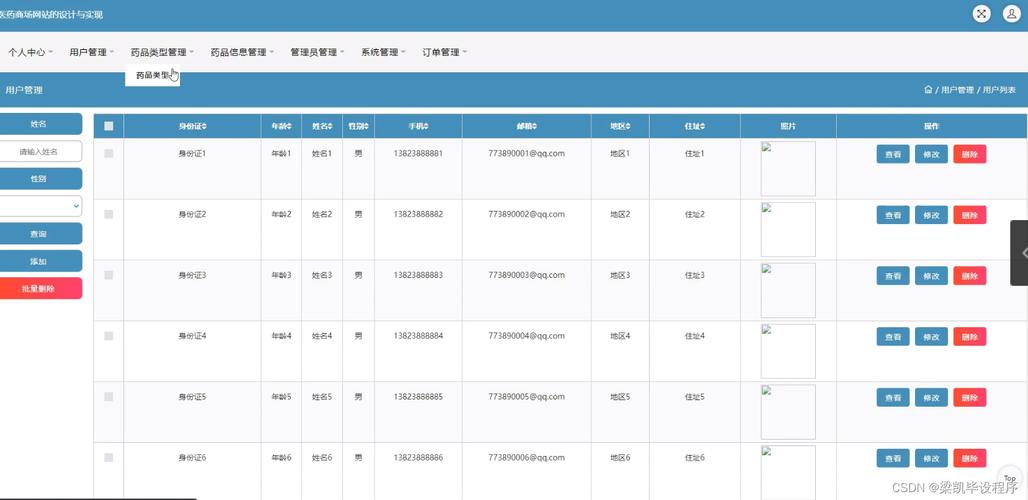Sort table by 年龄 column
This screenshot has width=1028, height=500.
[x=281, y=126]
